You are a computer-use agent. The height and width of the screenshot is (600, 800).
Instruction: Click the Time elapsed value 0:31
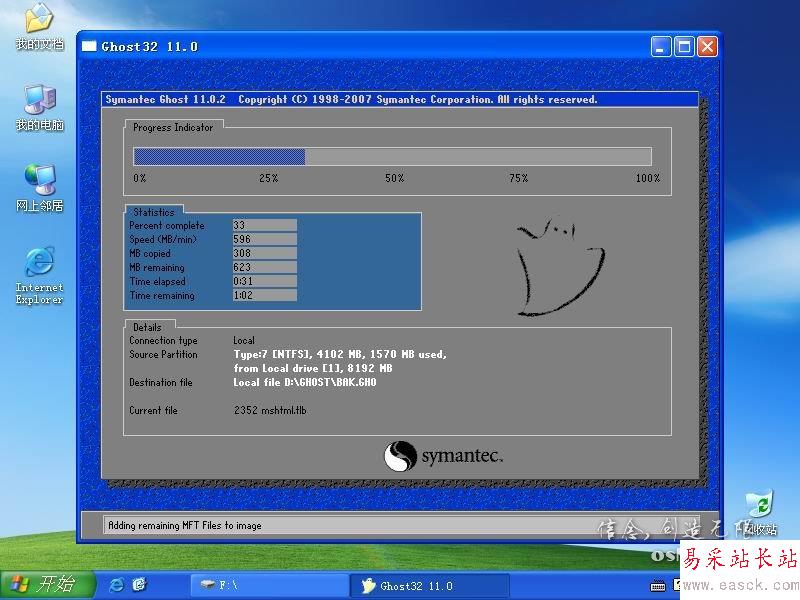(265, 281)
